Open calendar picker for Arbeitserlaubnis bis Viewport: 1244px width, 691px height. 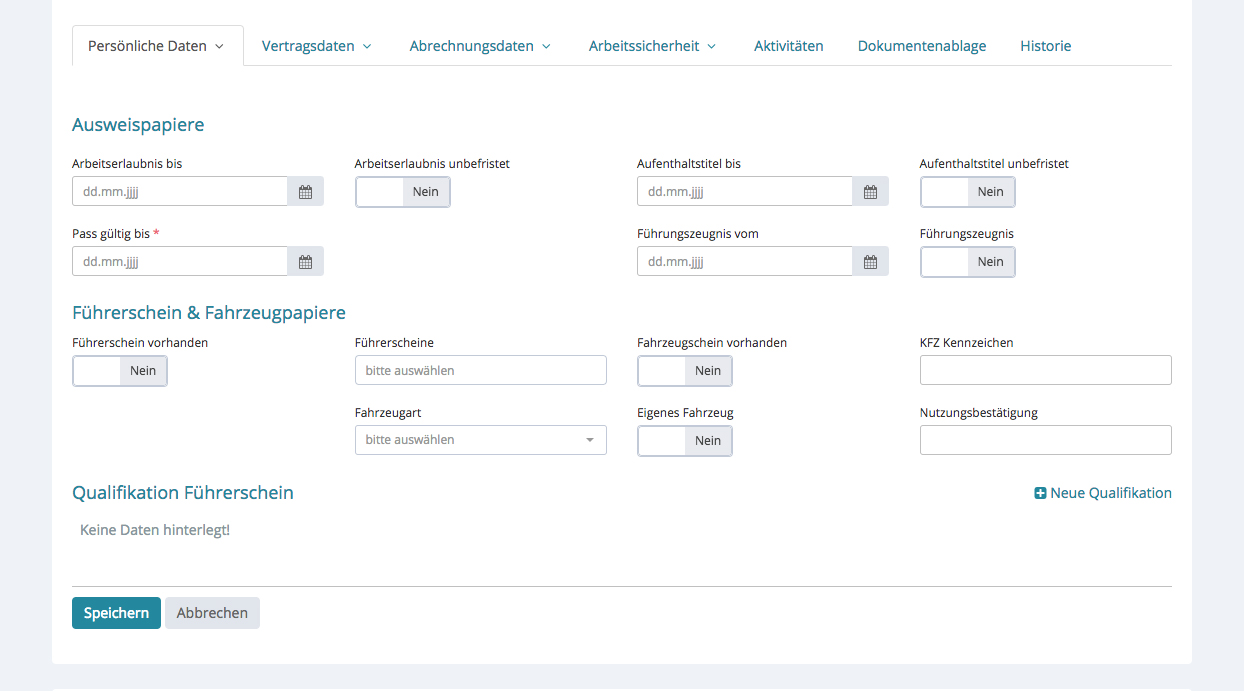click(x=305, y=192)
